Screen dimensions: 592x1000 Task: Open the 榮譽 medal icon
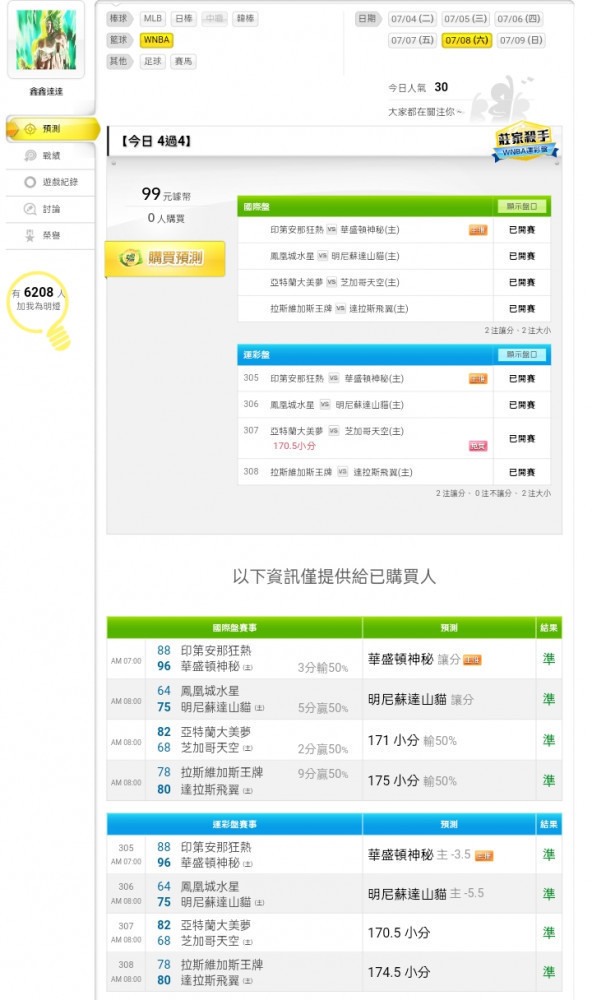[30, 235]
